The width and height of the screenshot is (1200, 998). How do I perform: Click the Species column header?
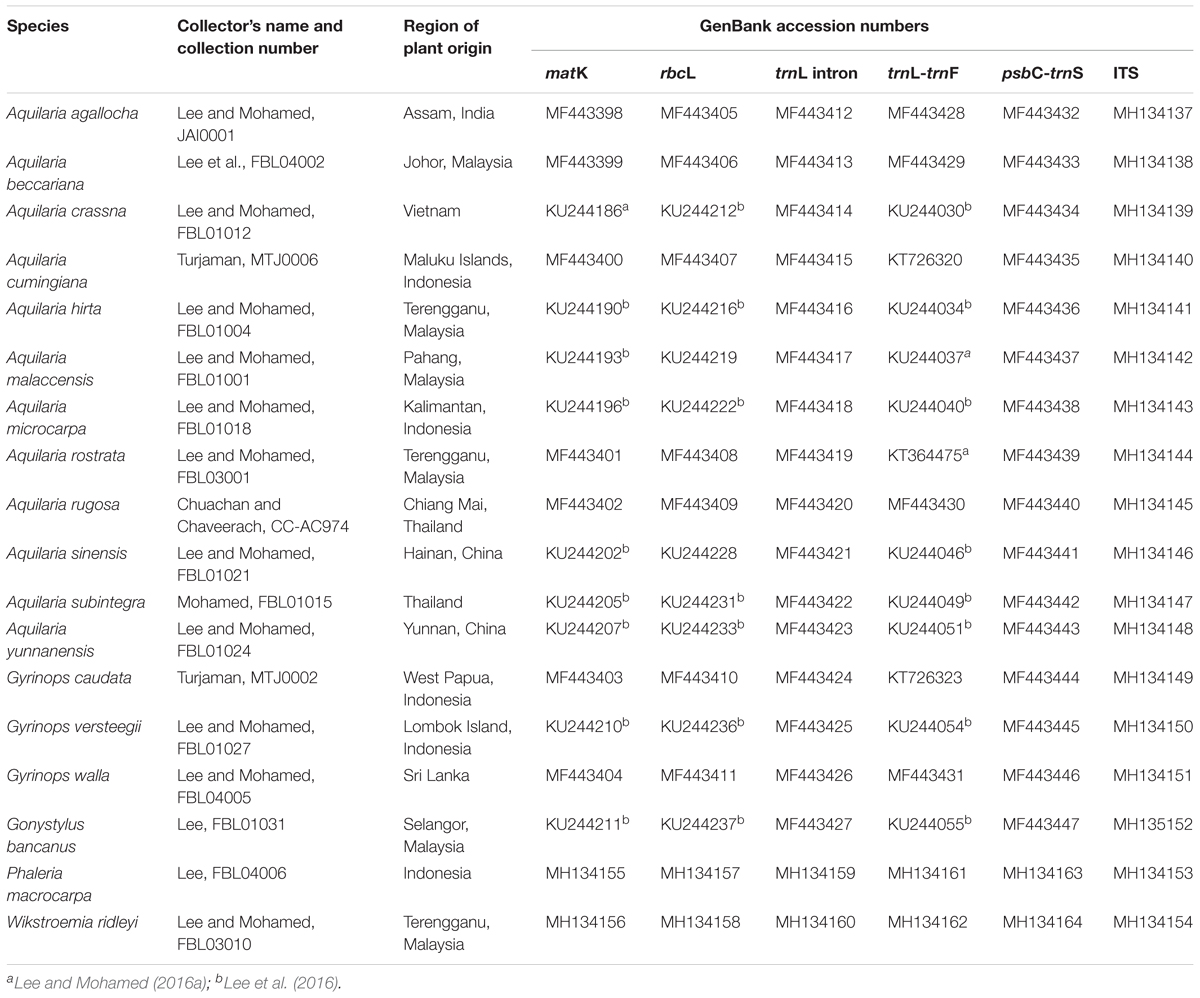pyautogui.click(x=36, y=26)
